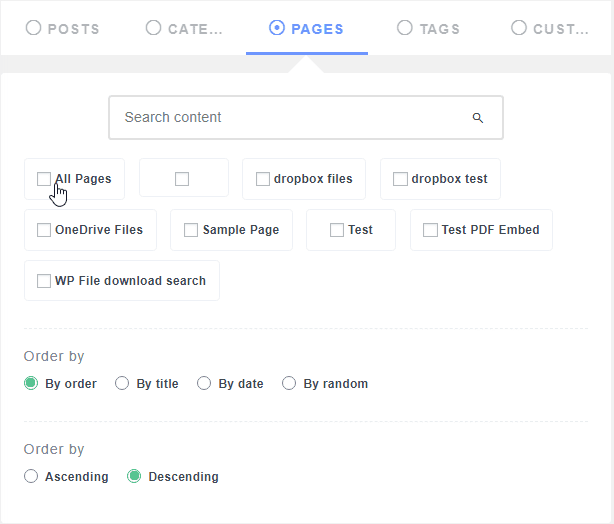614x524 pixels.
Task: Select the OneDrive Files checkbox
Action: click(44, 230)
